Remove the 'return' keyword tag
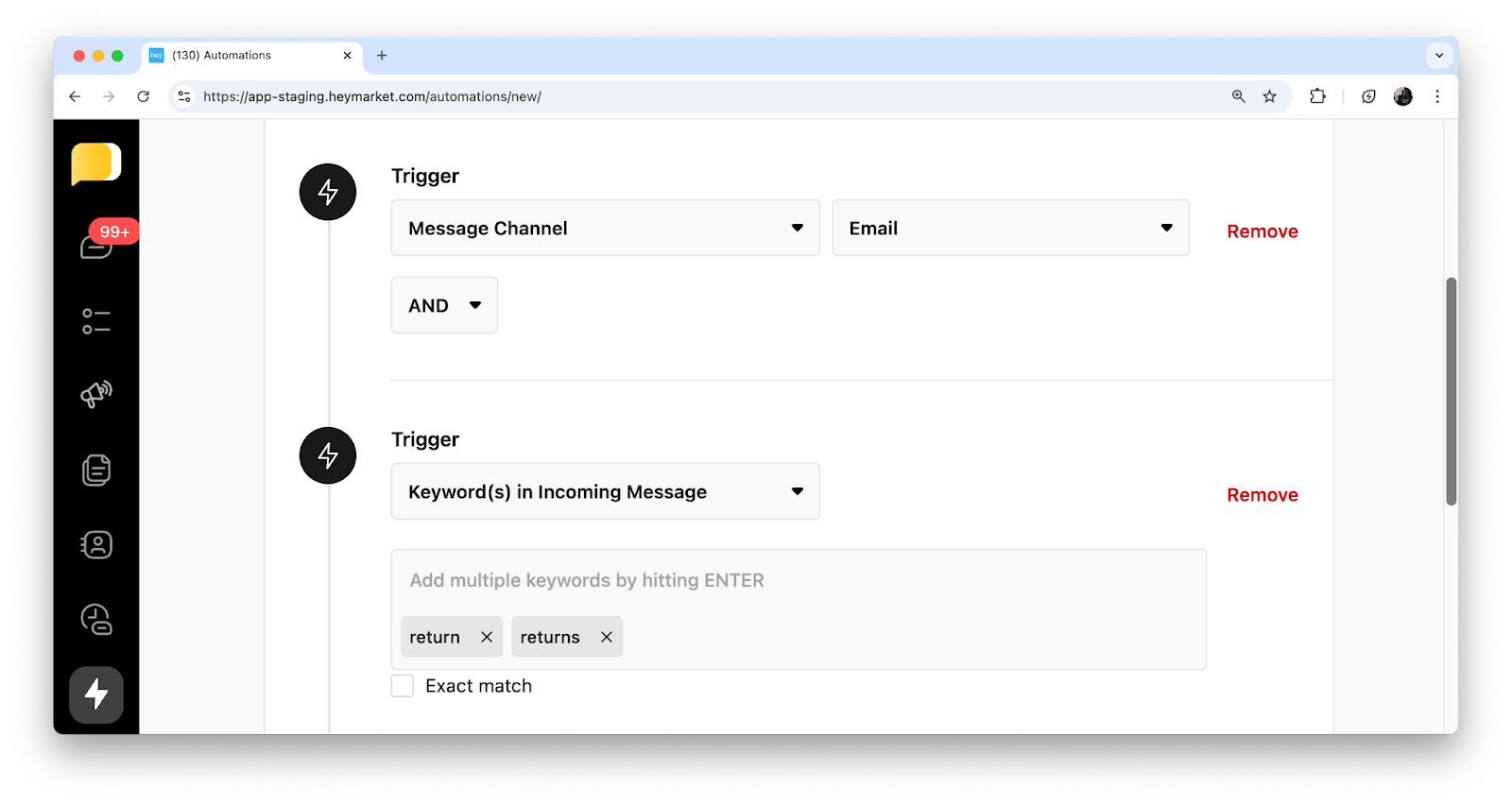1512x805 pixels. (x=487, y=637)
